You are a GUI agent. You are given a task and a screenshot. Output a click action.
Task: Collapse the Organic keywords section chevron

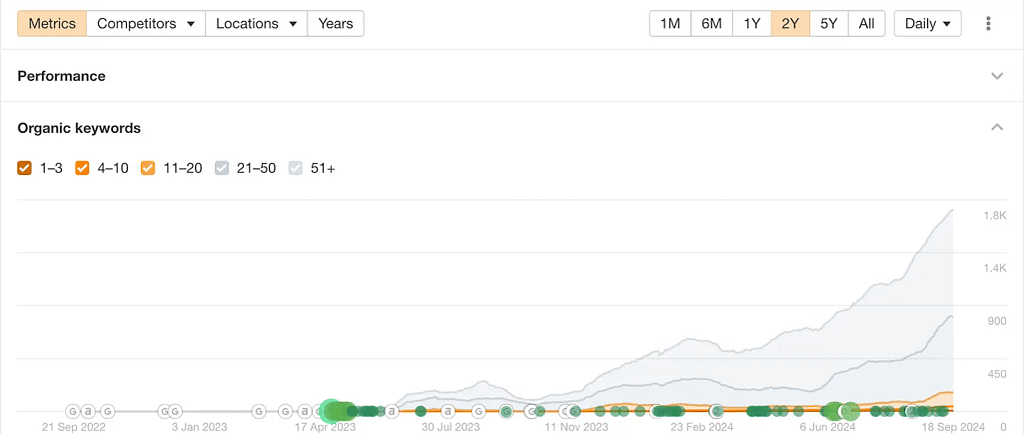pyautogui.click(x=996, y=128)
